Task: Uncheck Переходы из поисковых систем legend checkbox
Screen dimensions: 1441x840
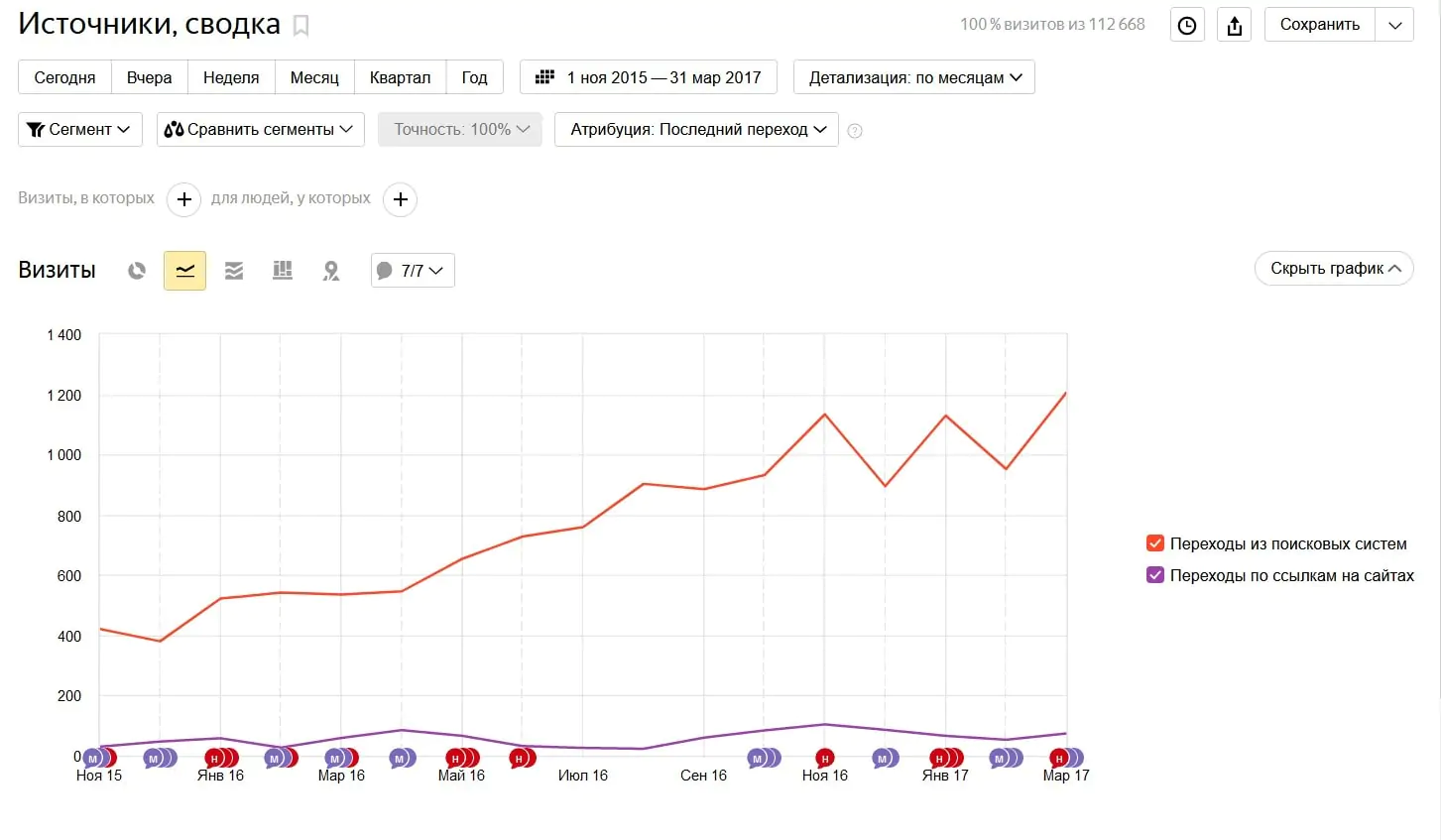Action: (1154, 543)
